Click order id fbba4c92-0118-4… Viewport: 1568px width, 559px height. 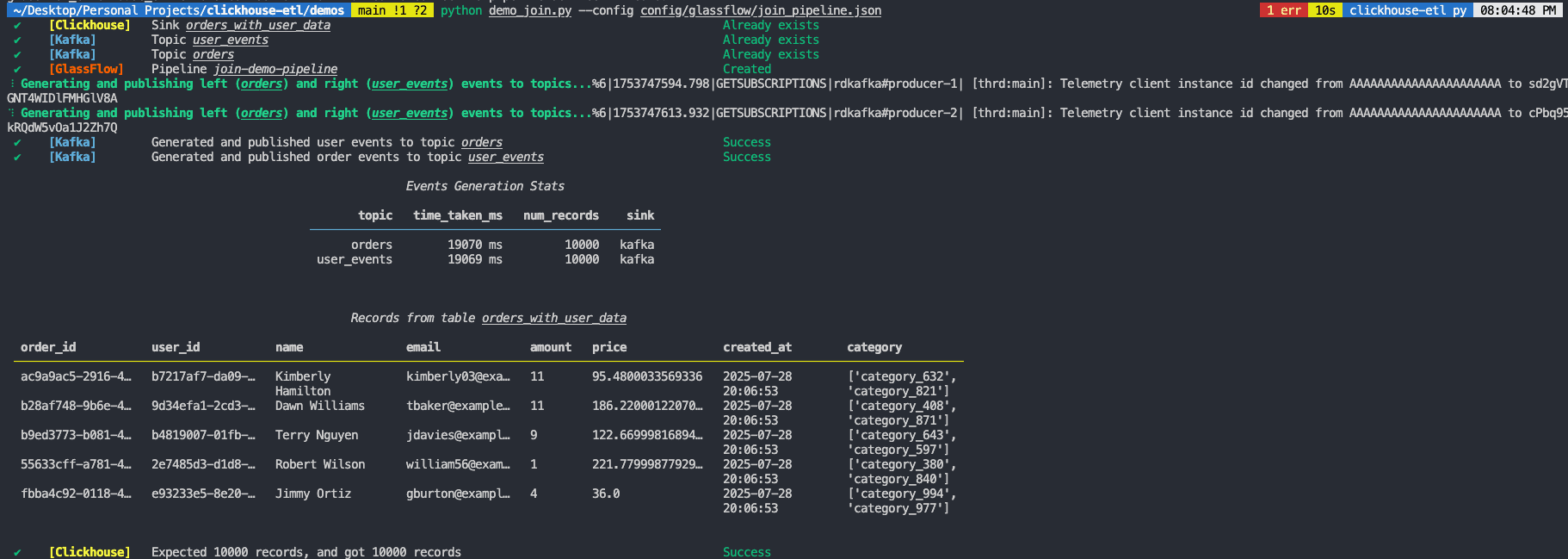click(76, 494)
